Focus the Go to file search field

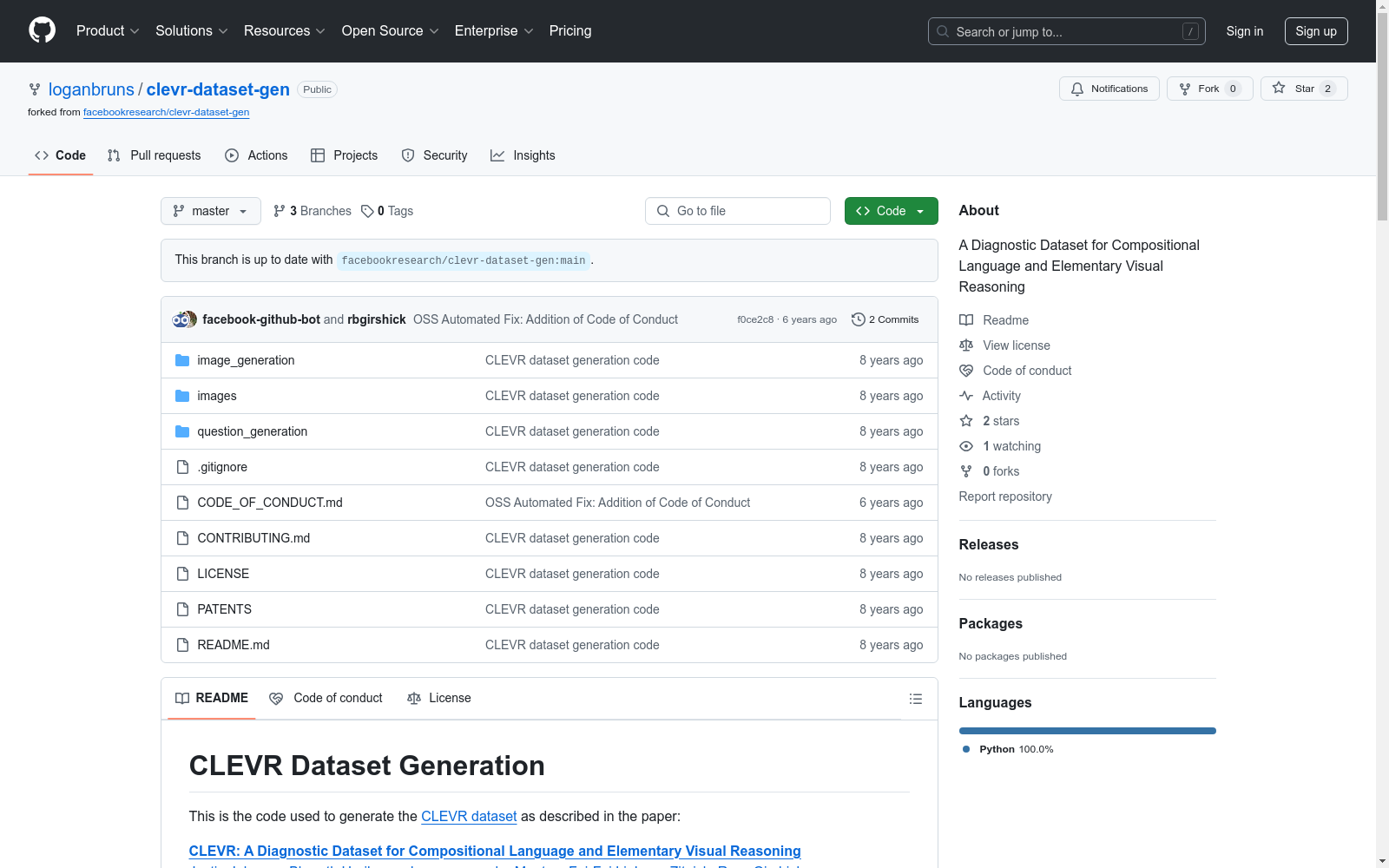(x=738, y=211)
